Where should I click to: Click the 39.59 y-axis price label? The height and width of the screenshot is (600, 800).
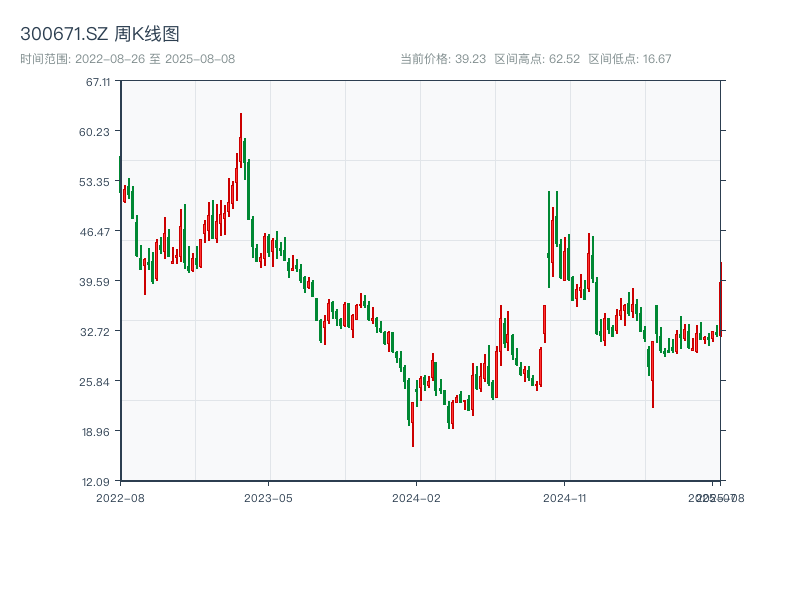click(x=97, y=282)
